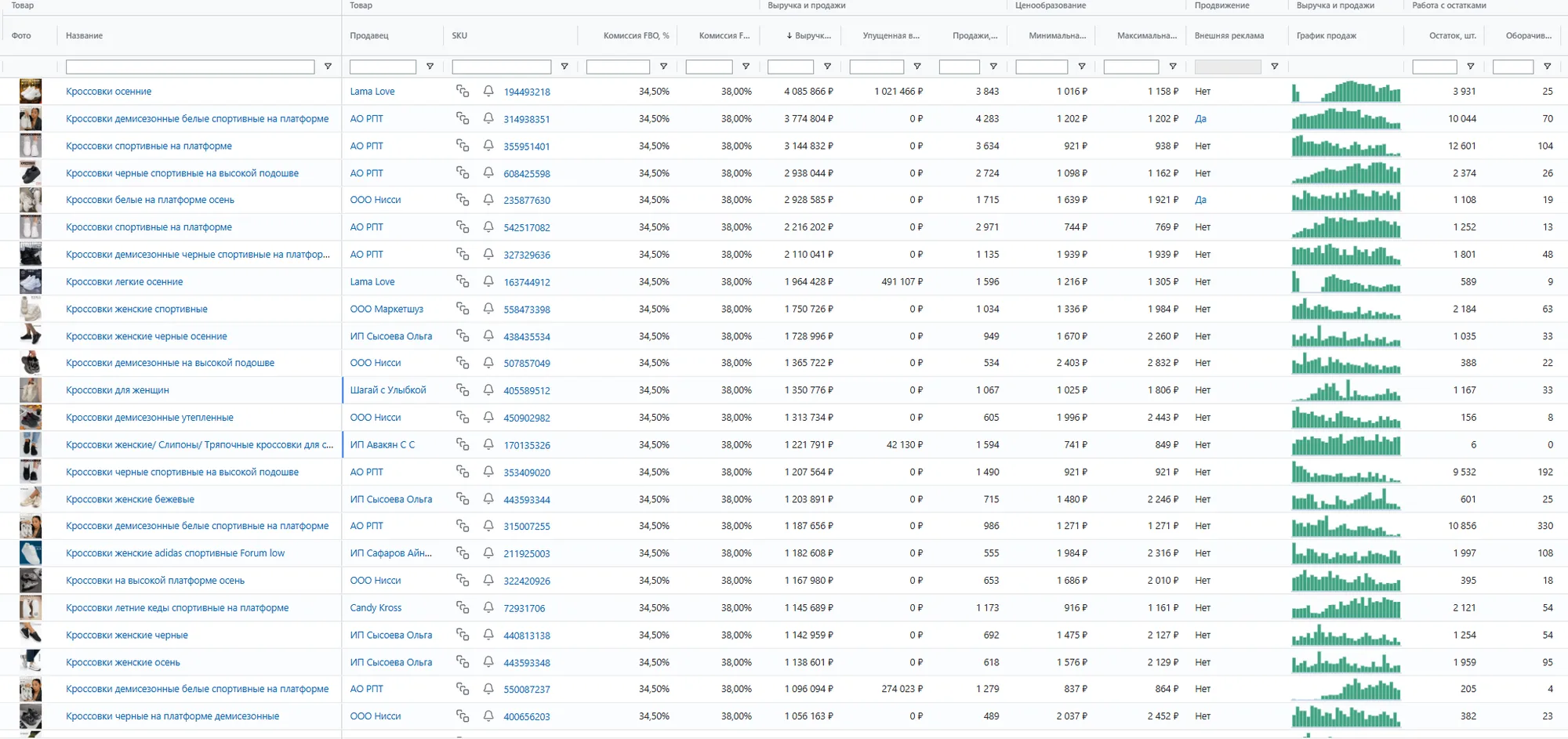Click filter funnel icon for Название column

(328, 67)
